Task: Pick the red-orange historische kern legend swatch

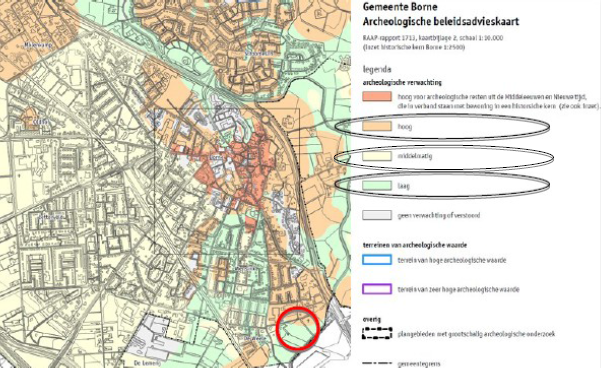Action: coord(377,97)
